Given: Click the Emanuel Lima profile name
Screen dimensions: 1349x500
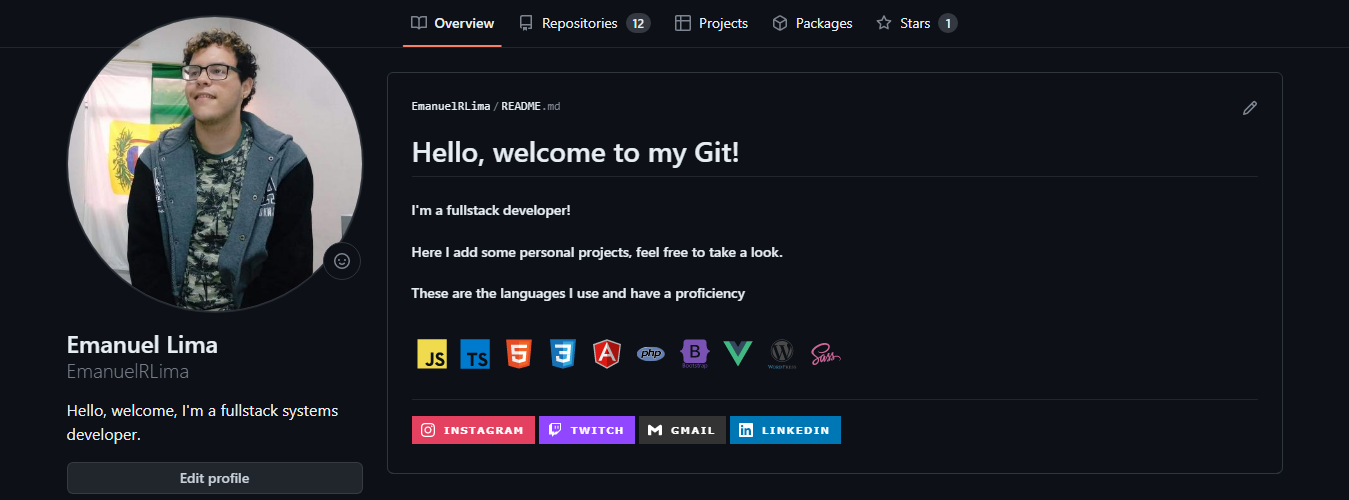Looking at the screenshot, I should tap(142, 345).
